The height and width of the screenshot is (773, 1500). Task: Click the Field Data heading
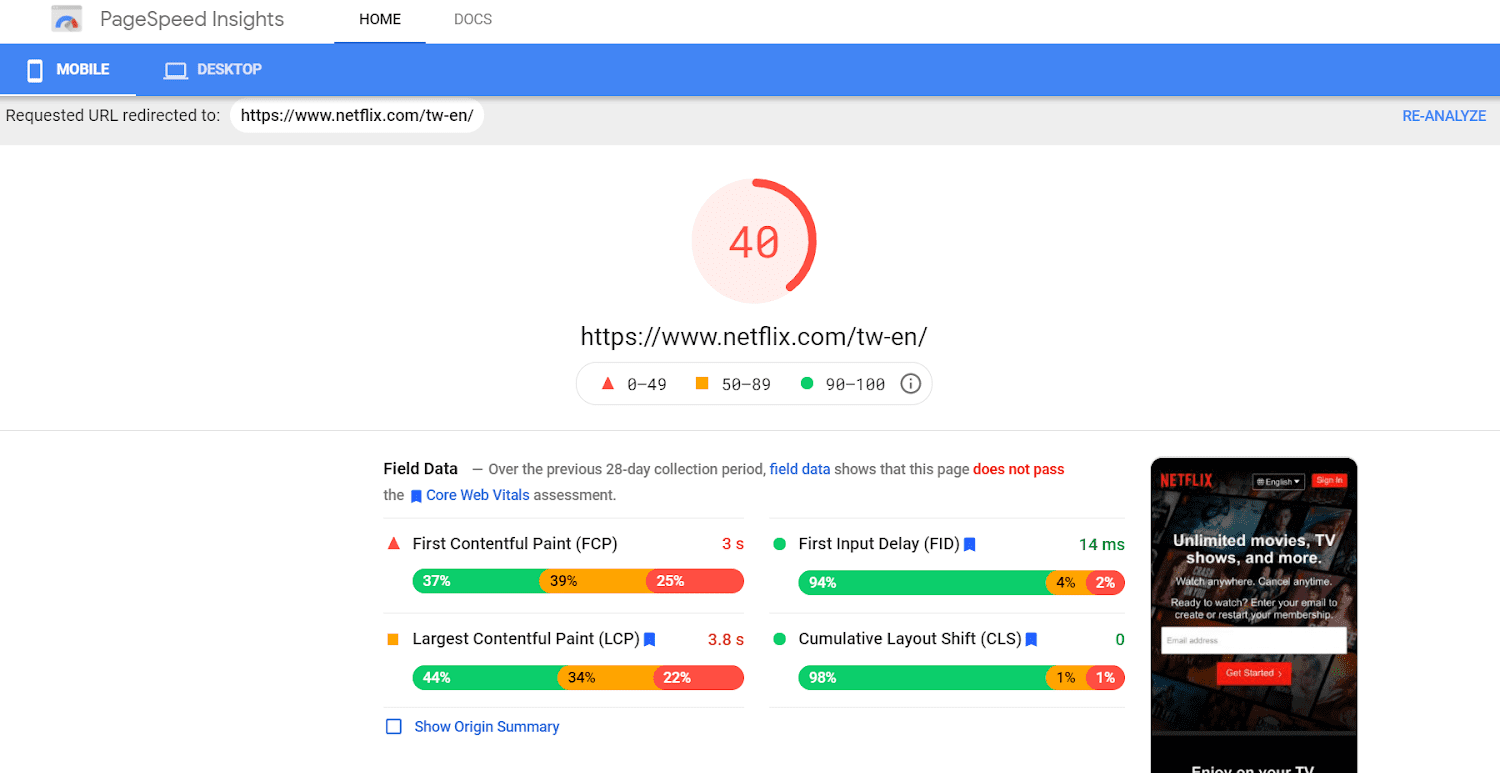pyautogui.click(x=421, y=468)
